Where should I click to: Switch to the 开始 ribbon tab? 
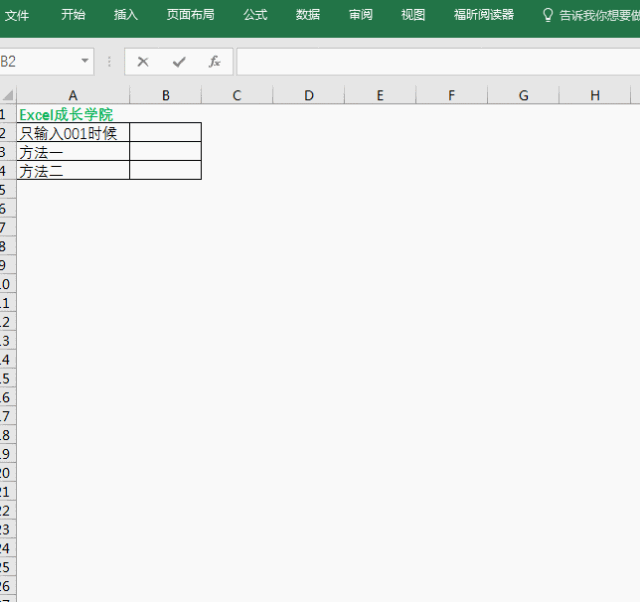click(73, 15)
